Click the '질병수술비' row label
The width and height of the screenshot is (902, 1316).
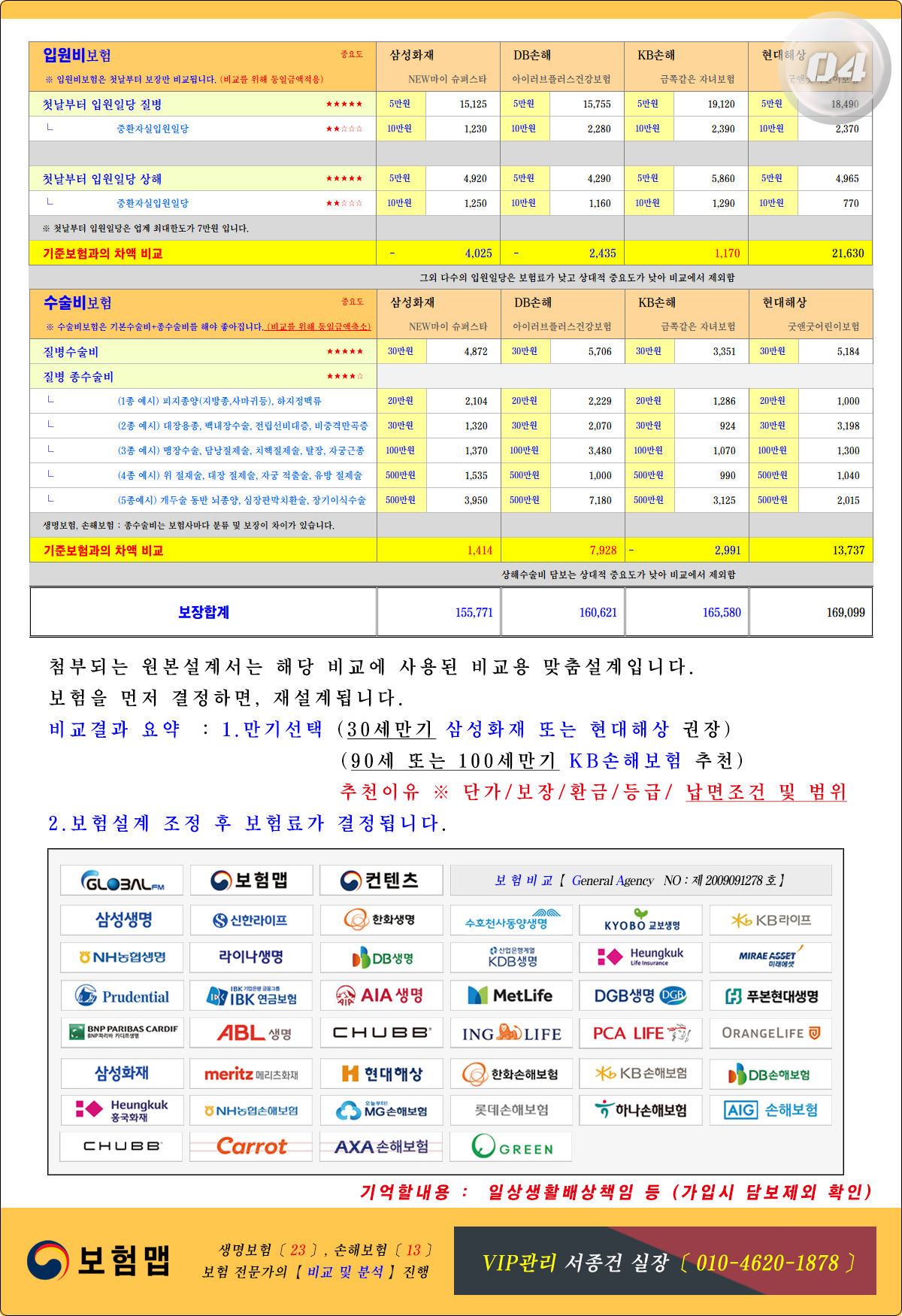pyautogui.click(x=71, y=352)
